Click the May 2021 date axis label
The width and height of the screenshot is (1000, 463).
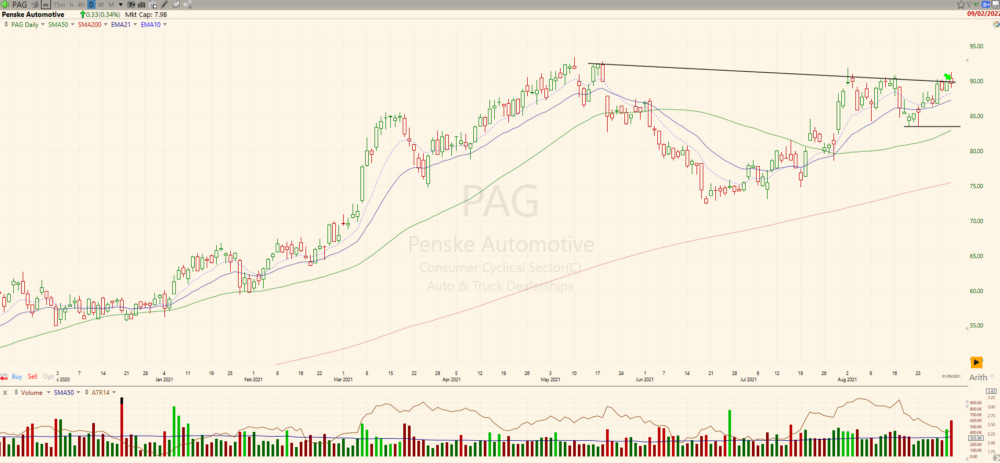(x=550, y=379)
